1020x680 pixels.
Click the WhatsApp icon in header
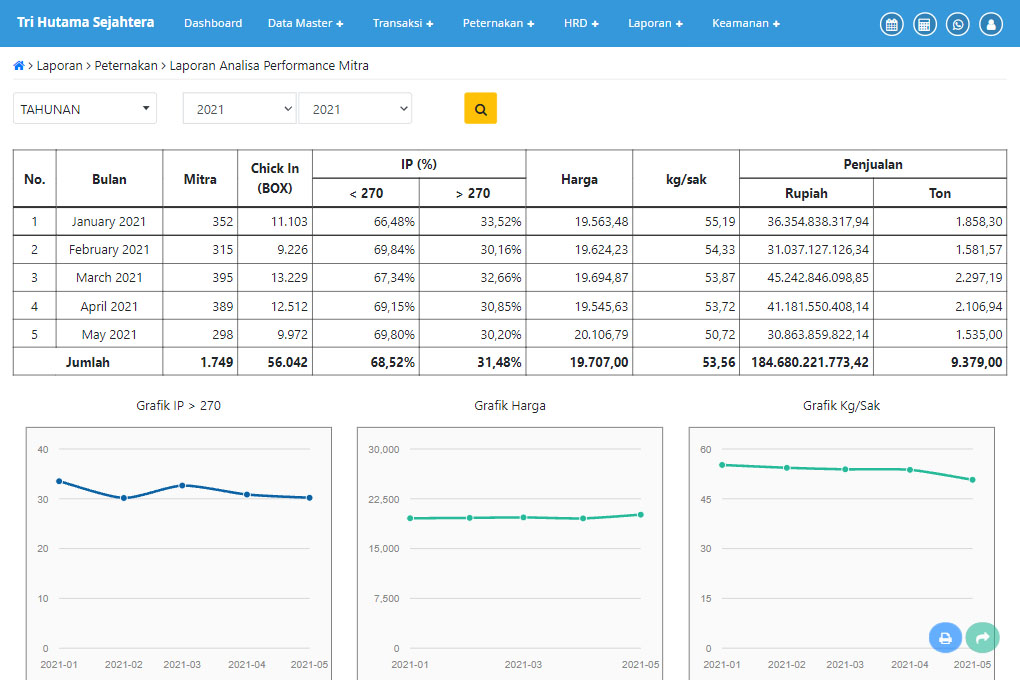tap(958, 25)
